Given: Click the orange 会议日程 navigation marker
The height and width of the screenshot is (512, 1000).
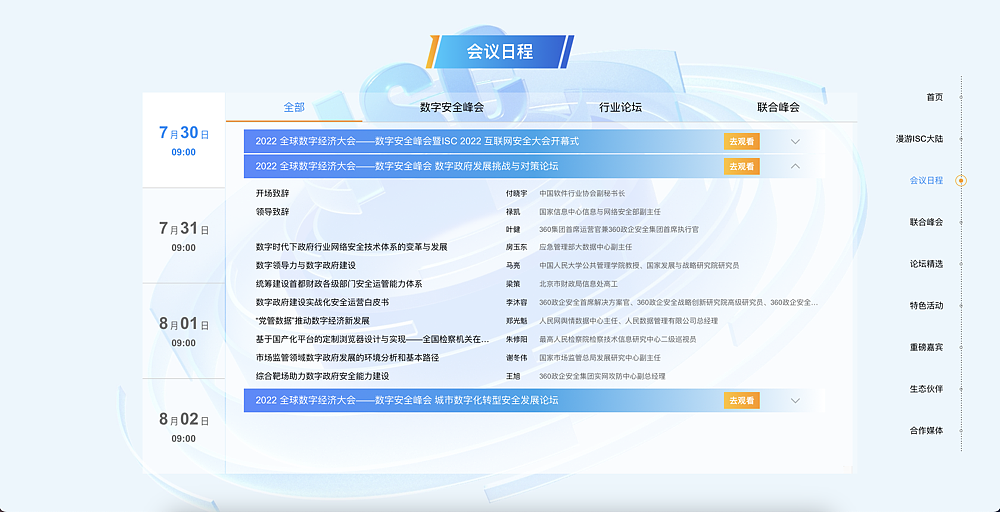Looking at the screenshot, I should pos(961,181).
